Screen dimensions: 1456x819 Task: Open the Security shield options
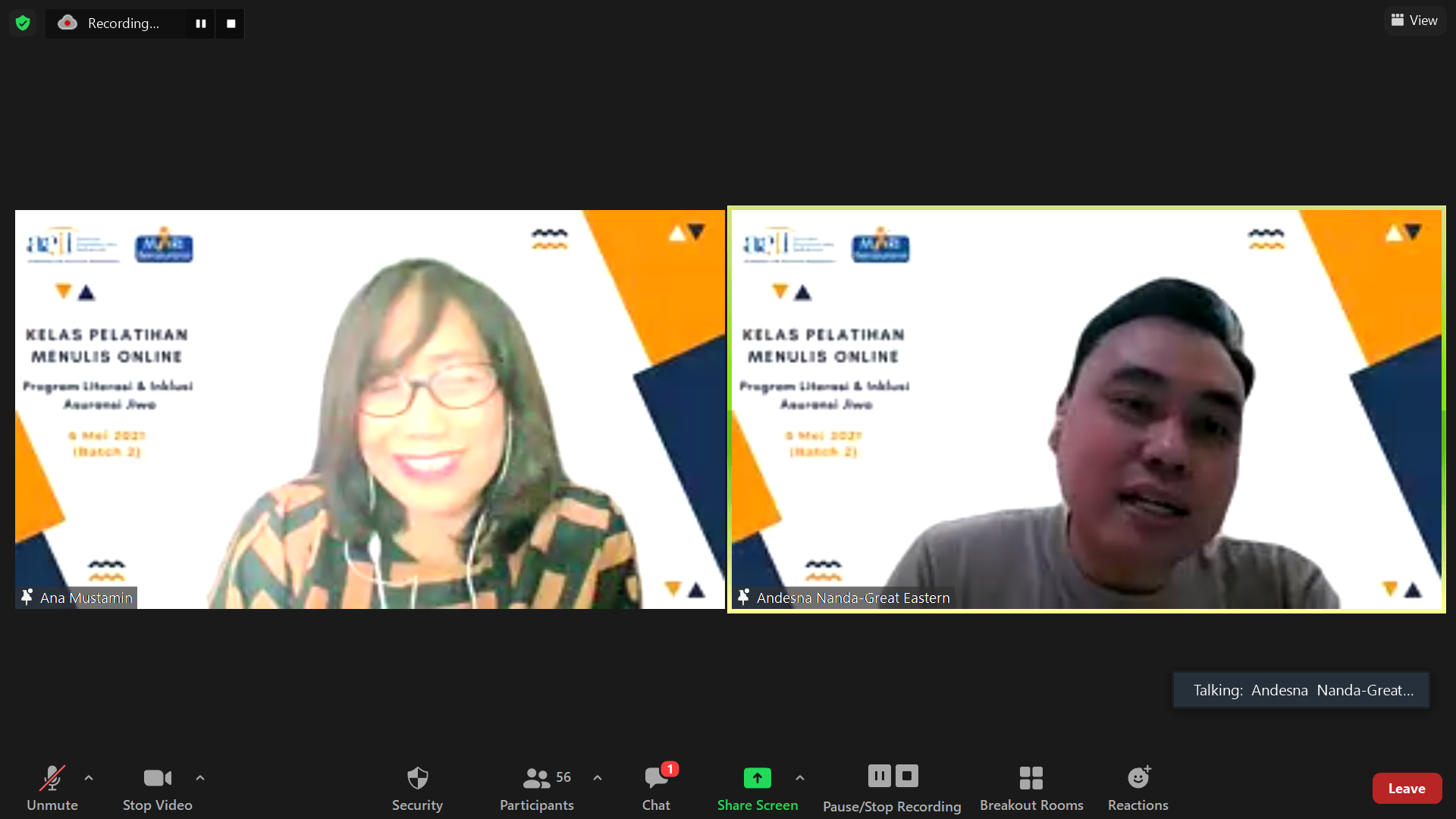(x=417, y=788)
